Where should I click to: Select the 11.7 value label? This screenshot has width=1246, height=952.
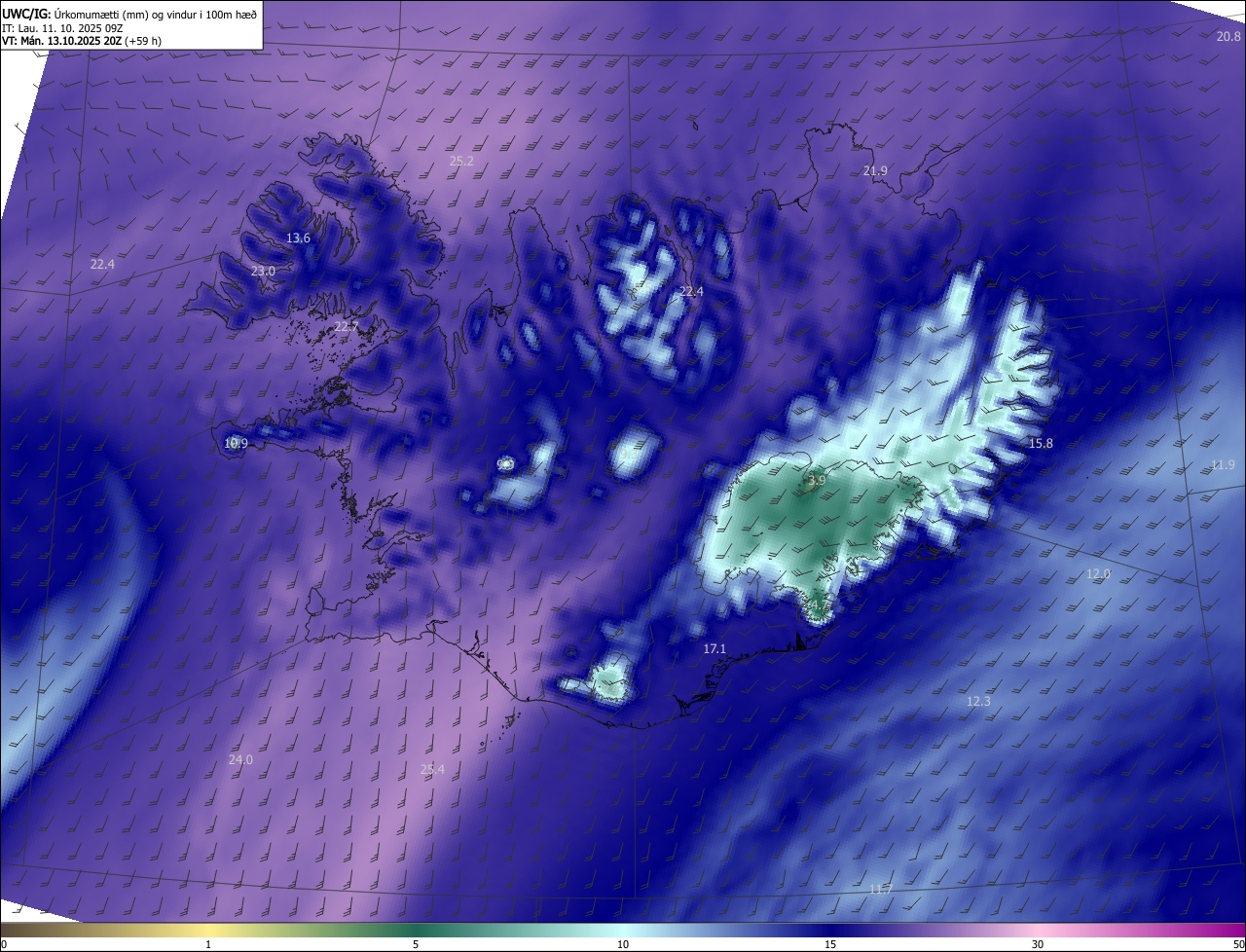[x=880, y=890]
